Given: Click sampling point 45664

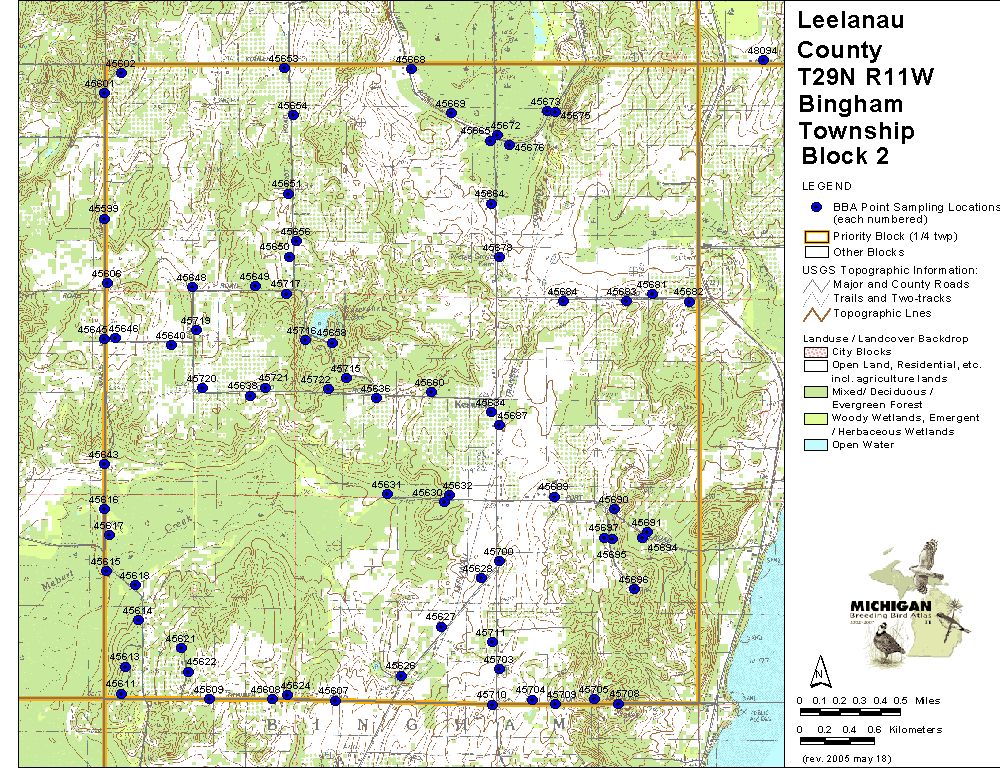Looking at the screenshot, I should pyautogui.click(x=491, y=204).
